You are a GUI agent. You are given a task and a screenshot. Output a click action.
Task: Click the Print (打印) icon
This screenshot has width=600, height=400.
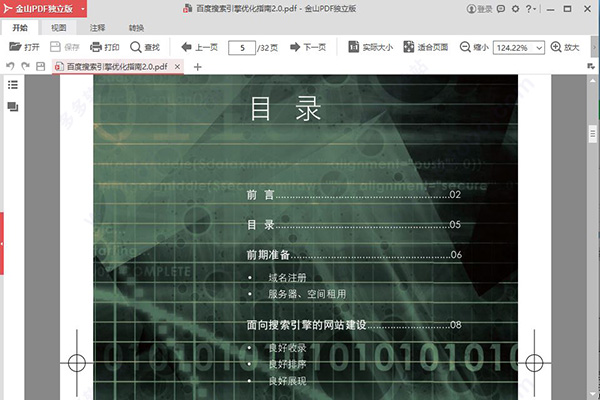point(104,47)
